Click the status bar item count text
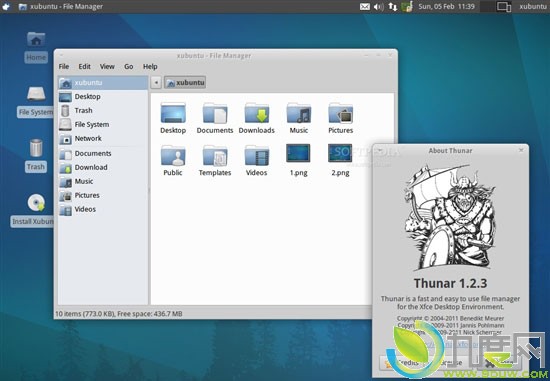Image resolution: width=550 pixels, height=381 pixels. 119,314
